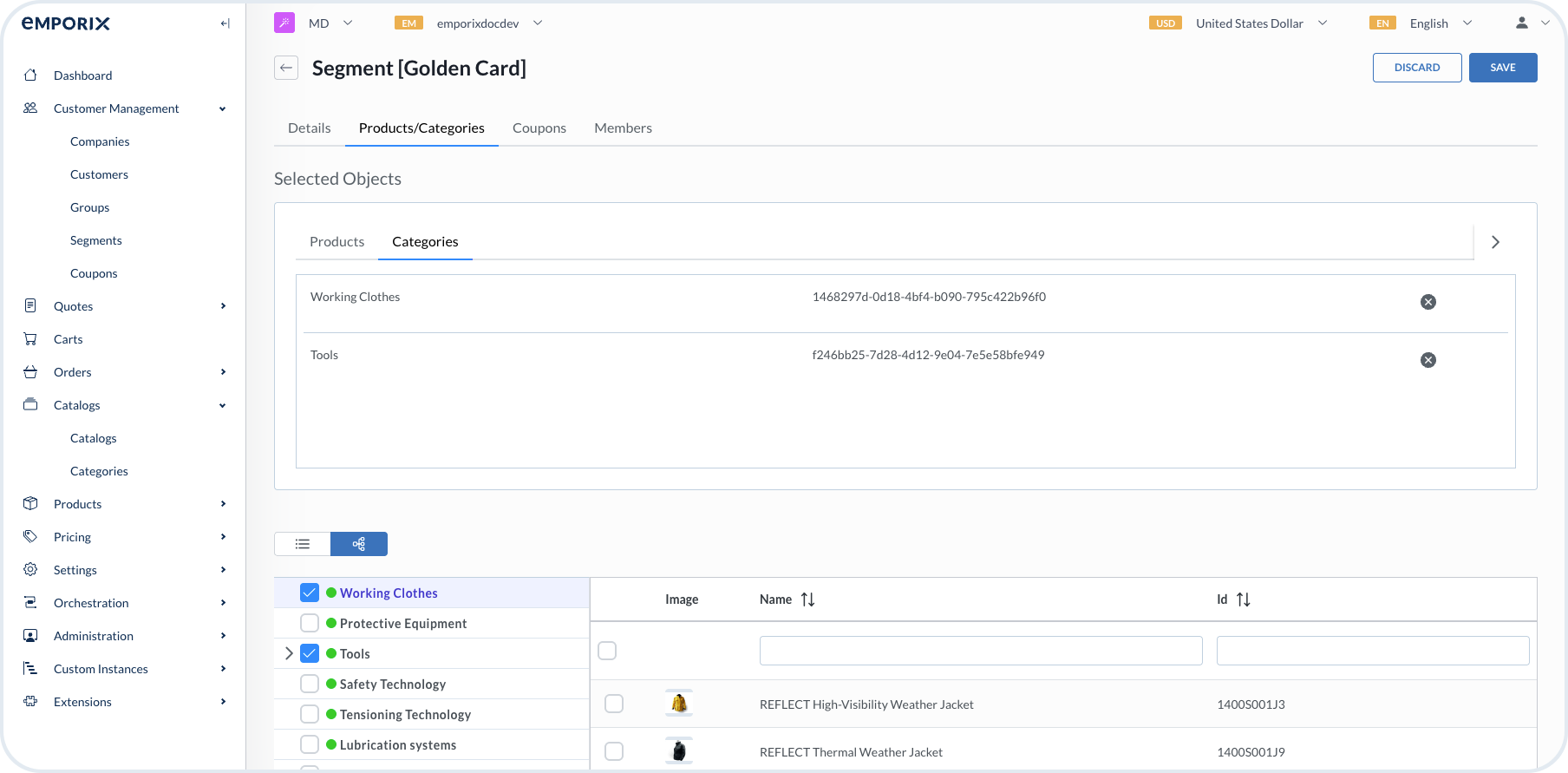Screen dimensions: 1568x773
Task: Check the Protective Equipment category checkbox
Action: [x=310, y=623]
